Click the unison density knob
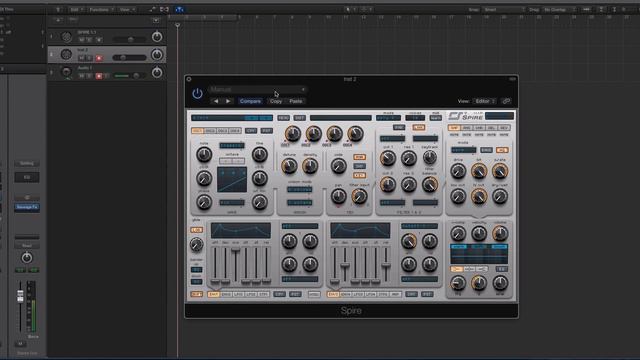This screenshot has height=360, width=640. pyautogui.click(x=310, y=165)
